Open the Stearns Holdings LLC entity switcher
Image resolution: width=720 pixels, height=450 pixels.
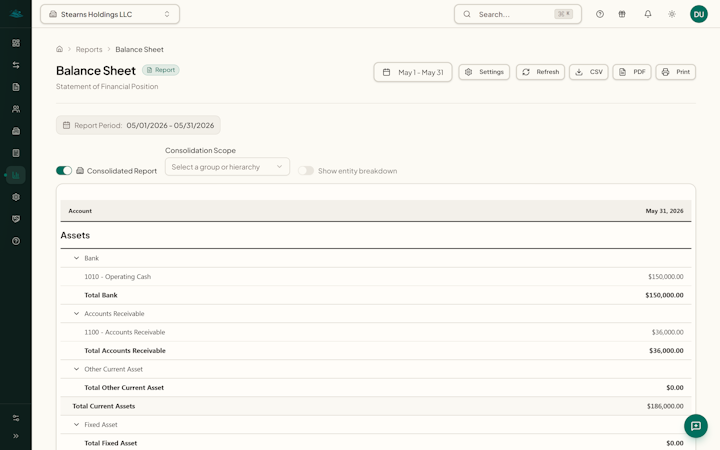[x=110, y=14]
